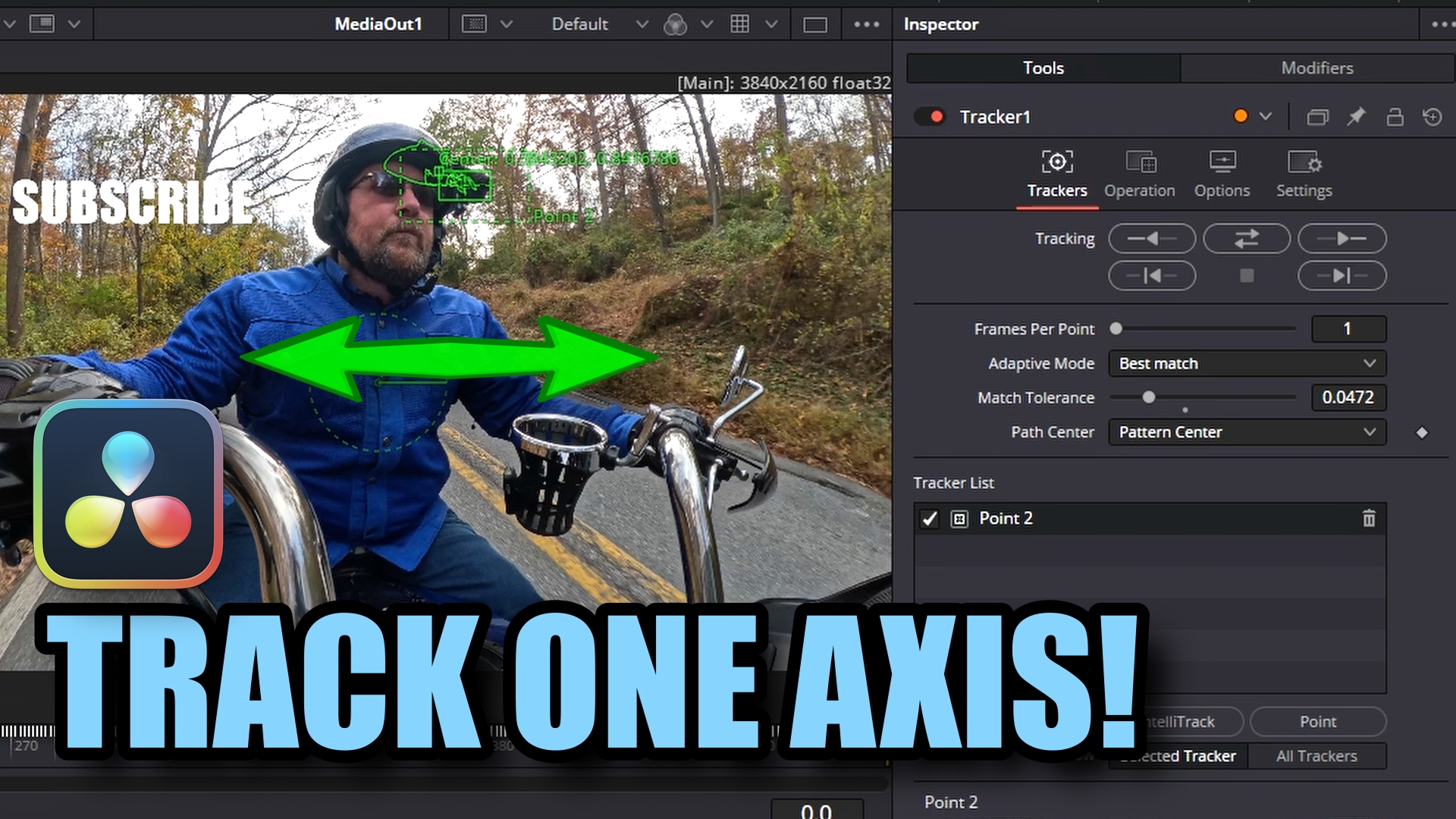This screenshot has width=1456, height=819.
Task: Click the All Trackers button
Action: (1317, 755)
